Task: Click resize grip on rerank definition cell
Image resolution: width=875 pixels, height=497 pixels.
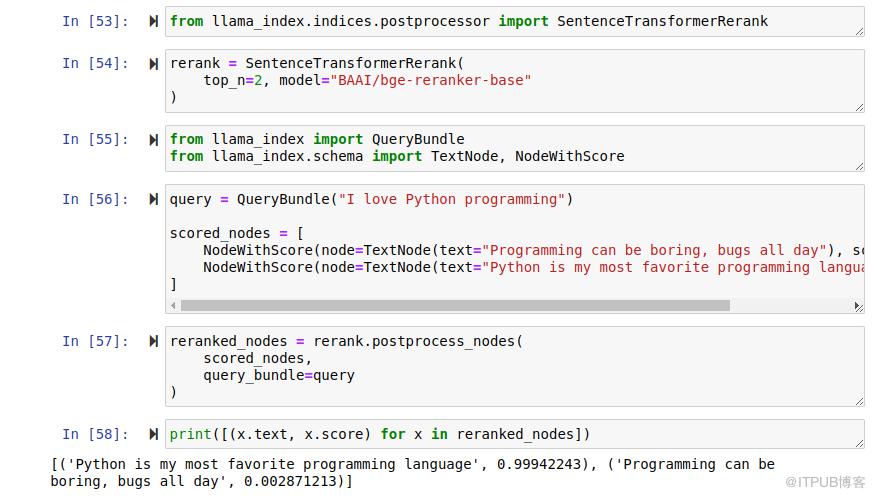Action: coord(859,106)
